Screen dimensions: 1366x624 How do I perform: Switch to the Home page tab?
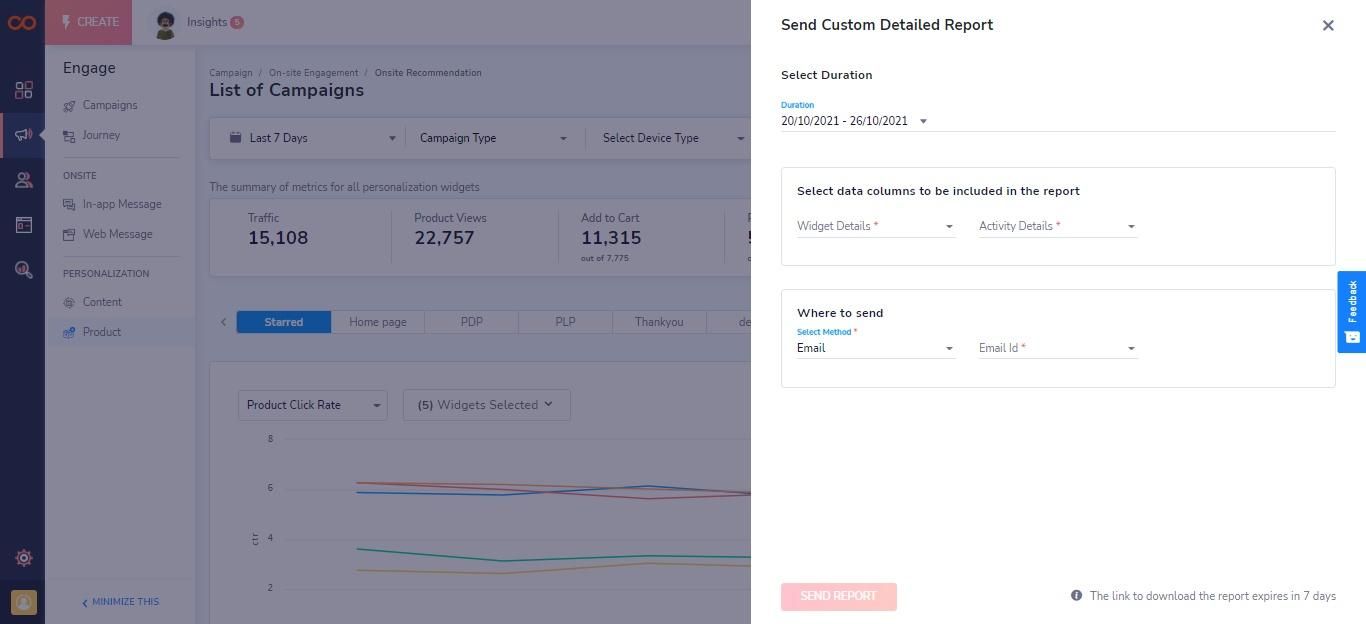378,322
